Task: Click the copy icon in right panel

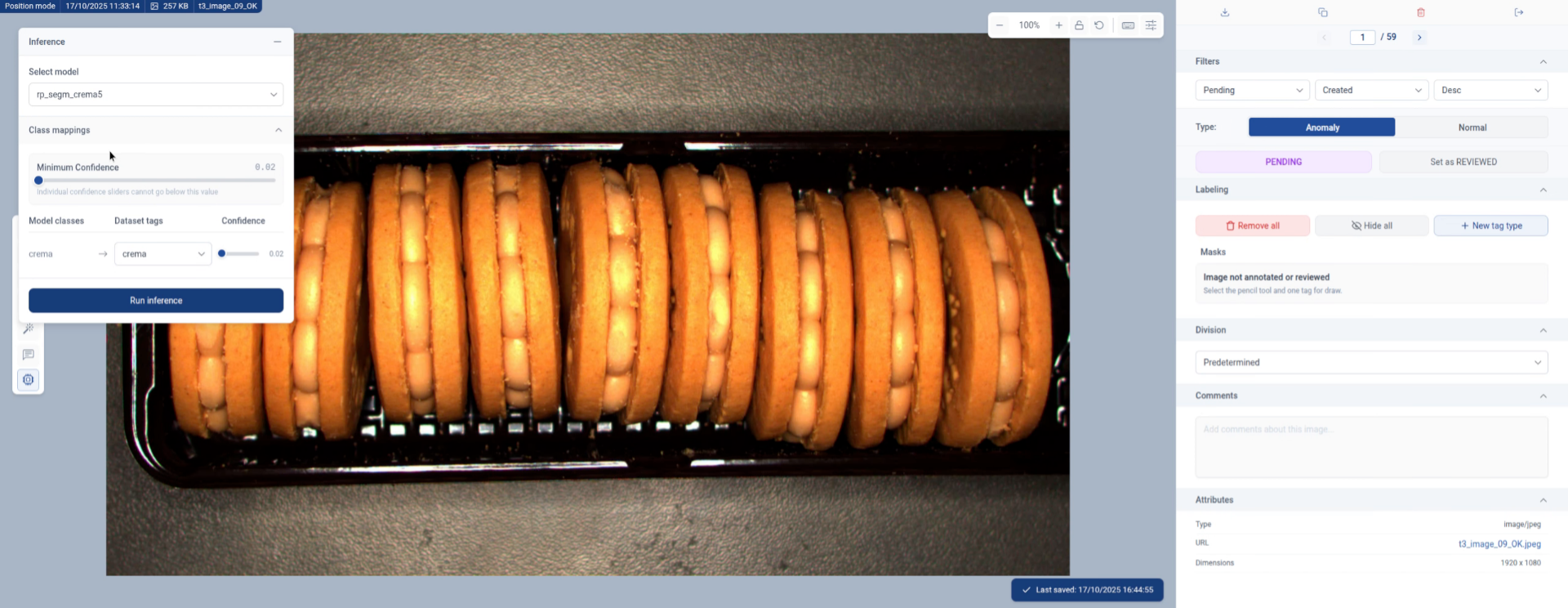Action: tap(1322, 12)
